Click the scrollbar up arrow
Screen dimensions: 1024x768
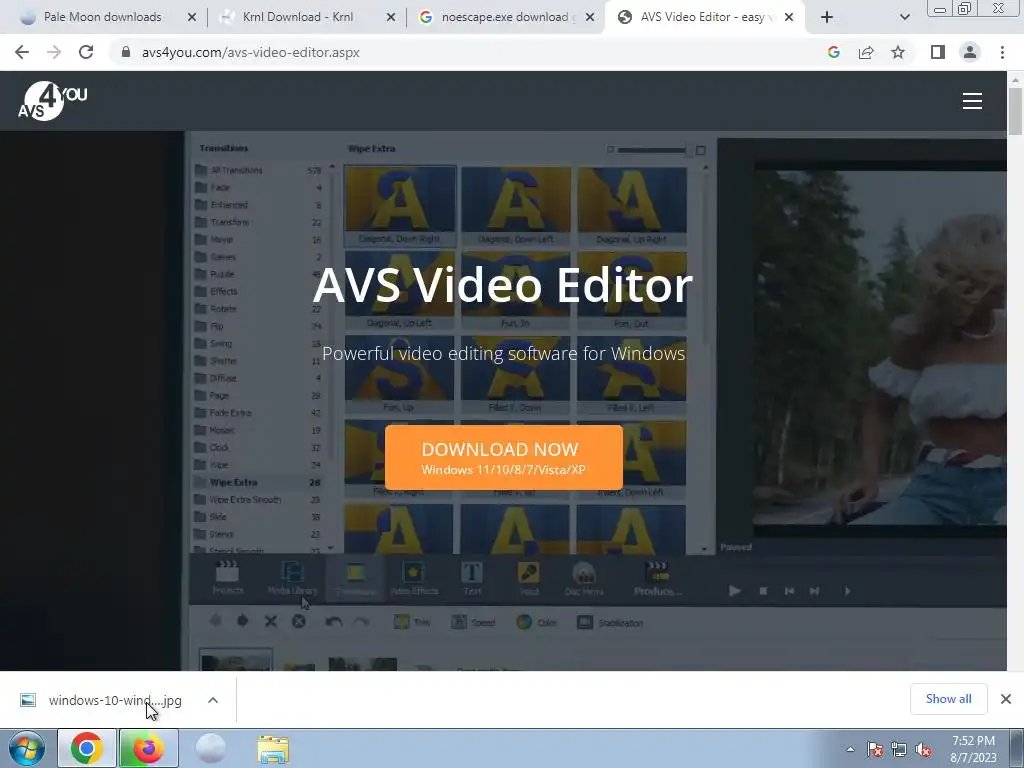click(1015, 79)
